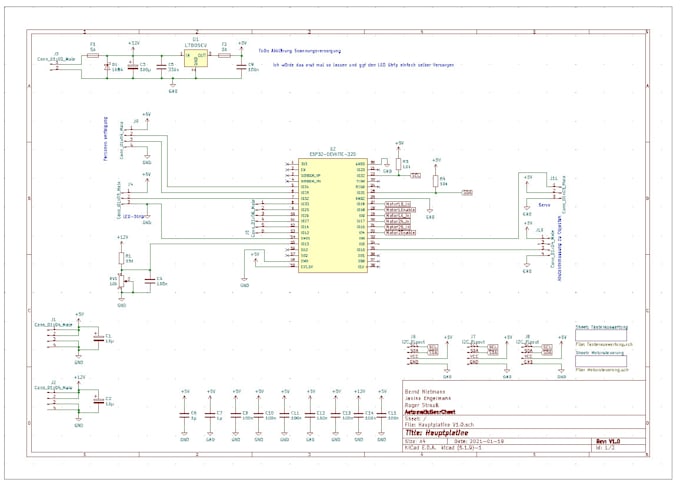Screen dimensions: 680x486
Task: Click resistor R4 pull-up symbol
Action: point(436,181)
